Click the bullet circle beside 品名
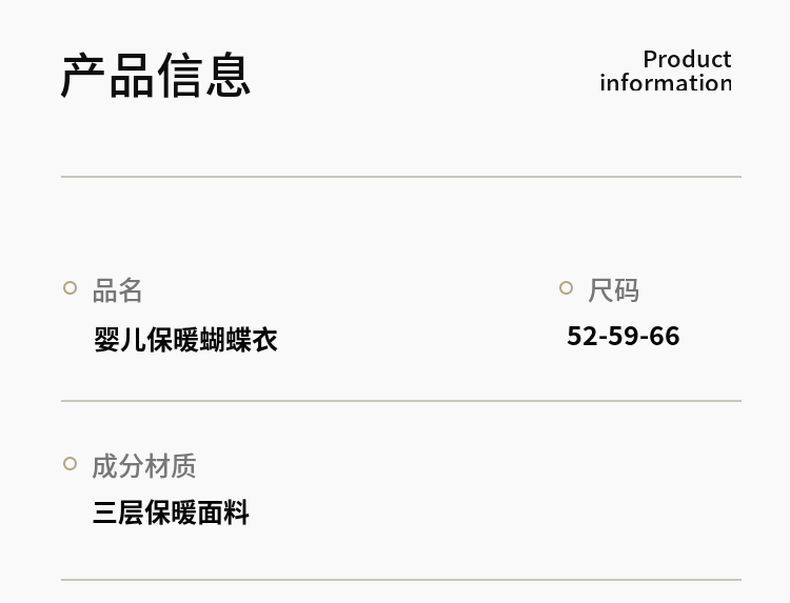The width and height of the screenshot is (790, 603). pyautogui.click(x=70, y=288)
